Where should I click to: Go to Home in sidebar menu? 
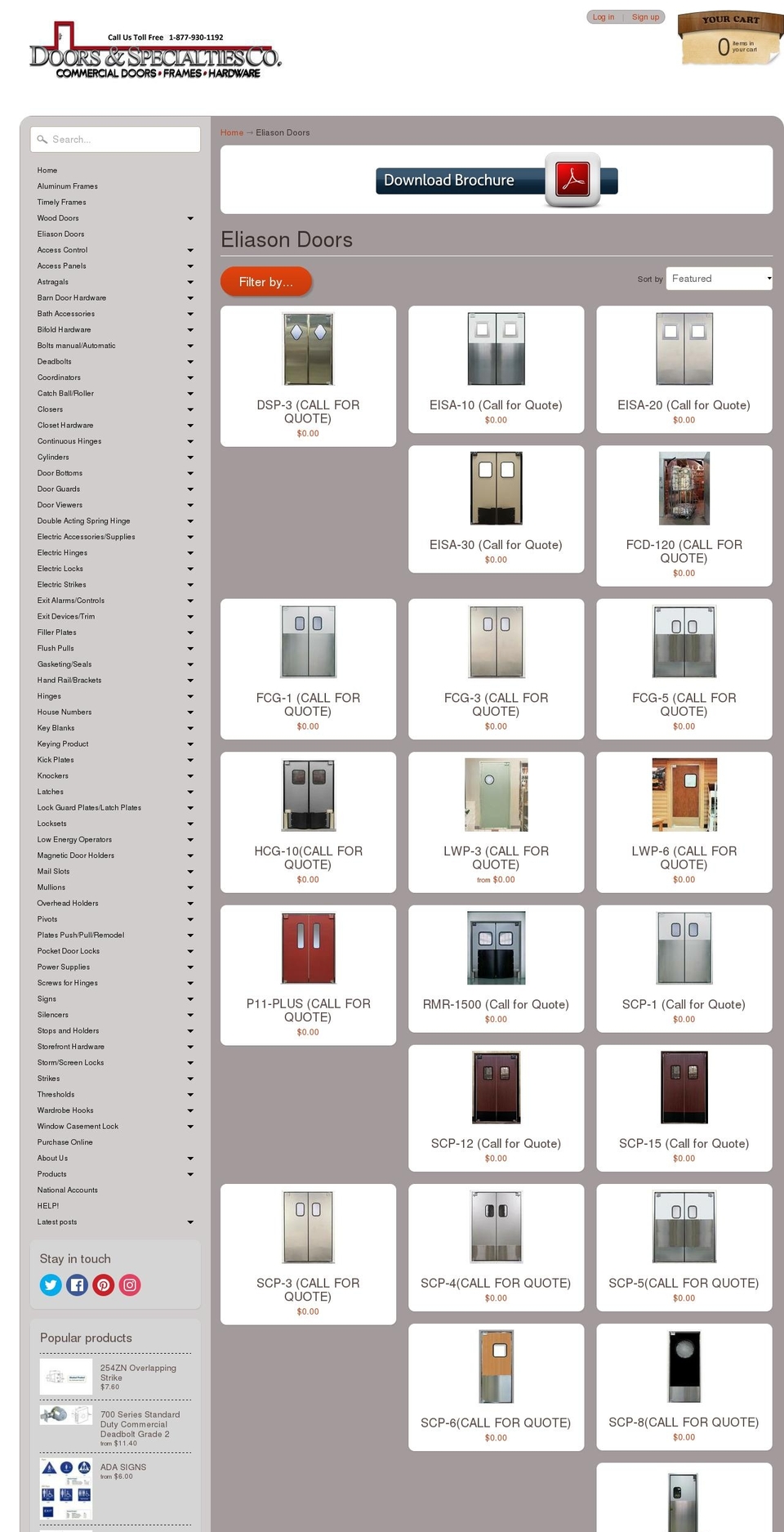[x=47, y=171]
